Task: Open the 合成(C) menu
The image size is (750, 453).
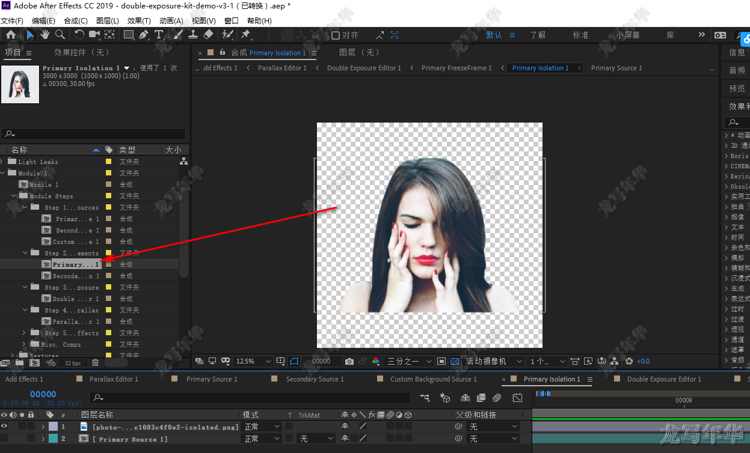Action: click(x=76, y=21)
